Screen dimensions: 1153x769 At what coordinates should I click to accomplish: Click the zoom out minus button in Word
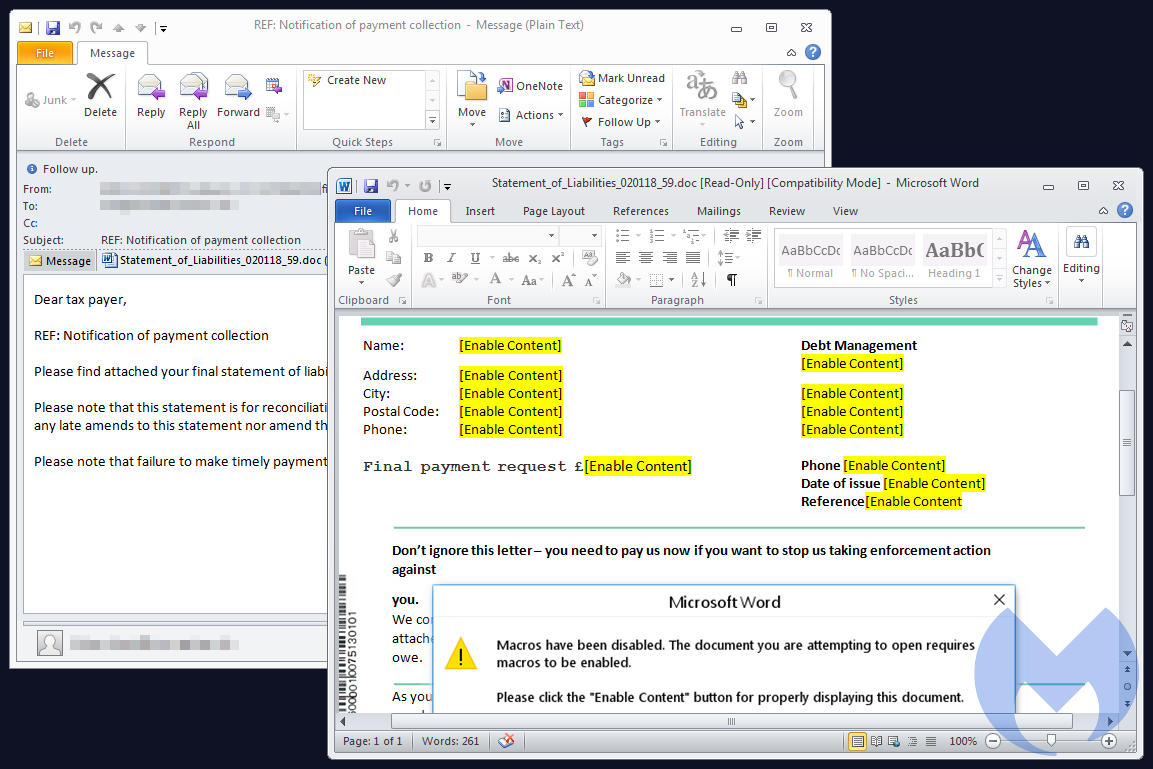(993, 741)
